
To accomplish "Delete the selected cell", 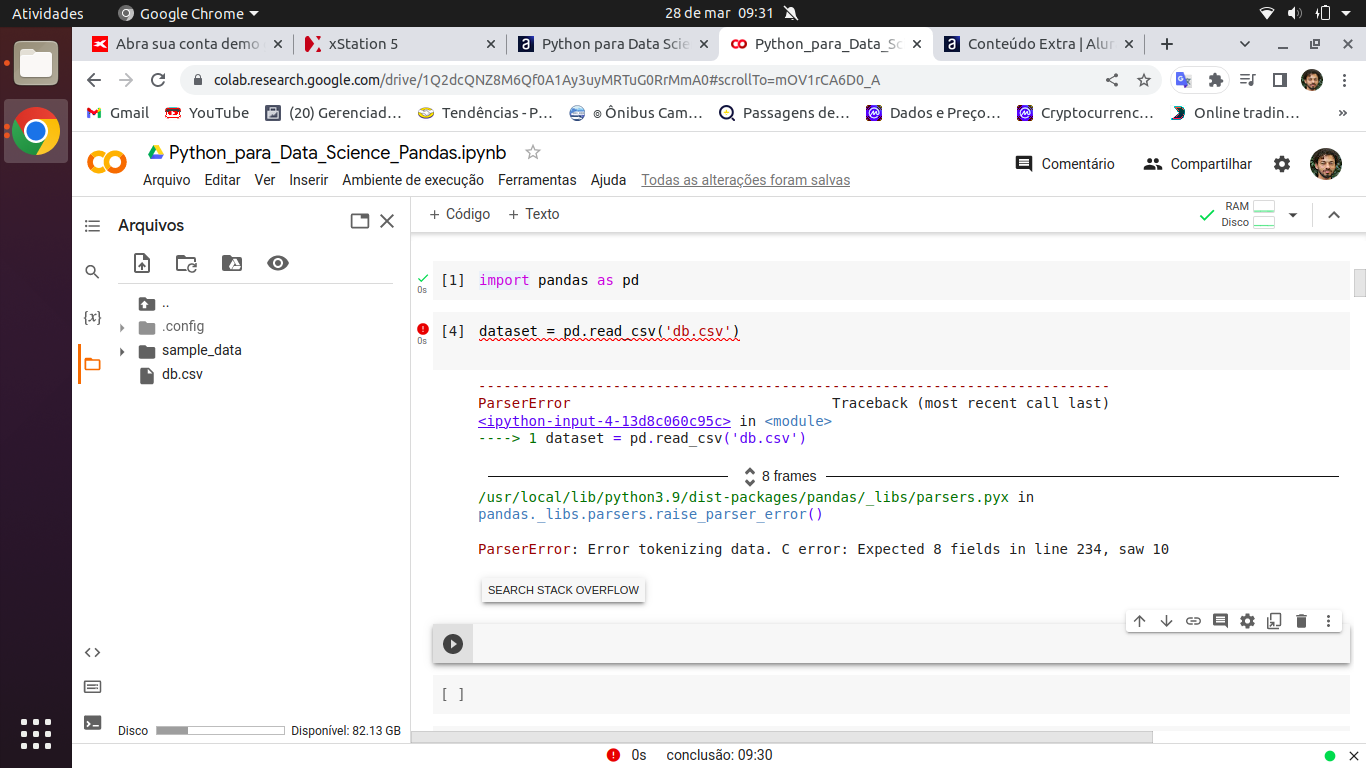I will (1301, 621).
